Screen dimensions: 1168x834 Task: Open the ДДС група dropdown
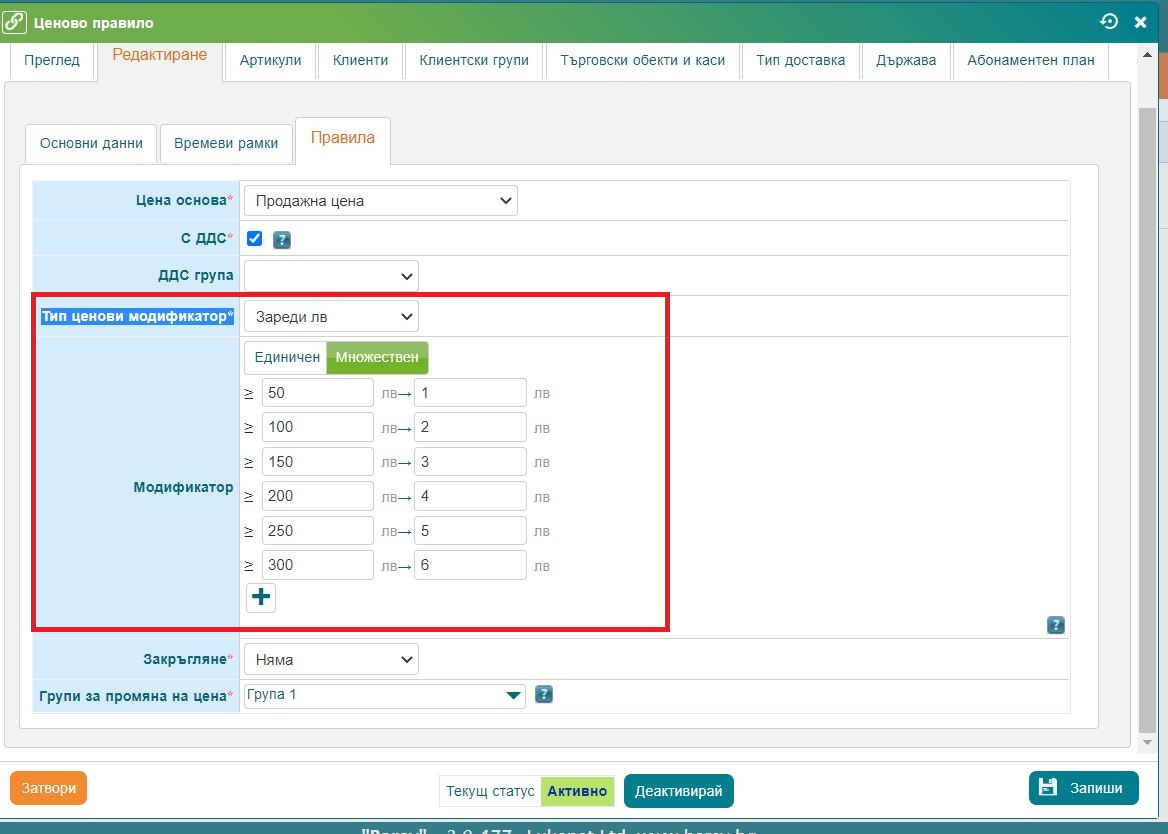331,276
